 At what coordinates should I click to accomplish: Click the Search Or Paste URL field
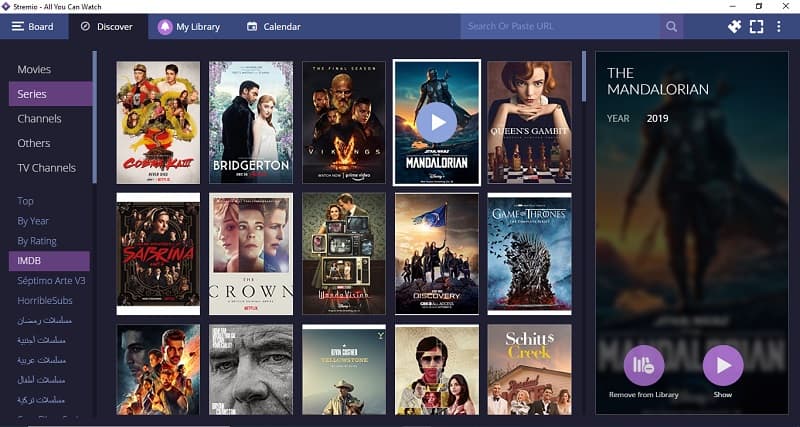[x=560, y=27]
